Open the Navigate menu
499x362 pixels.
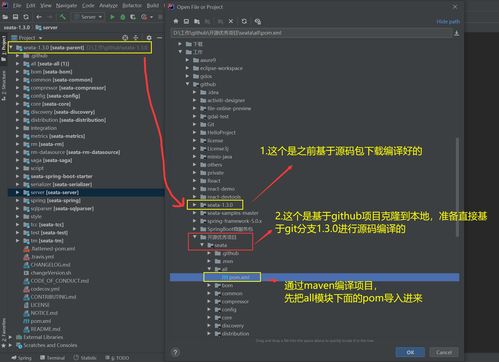coord(66,5)
